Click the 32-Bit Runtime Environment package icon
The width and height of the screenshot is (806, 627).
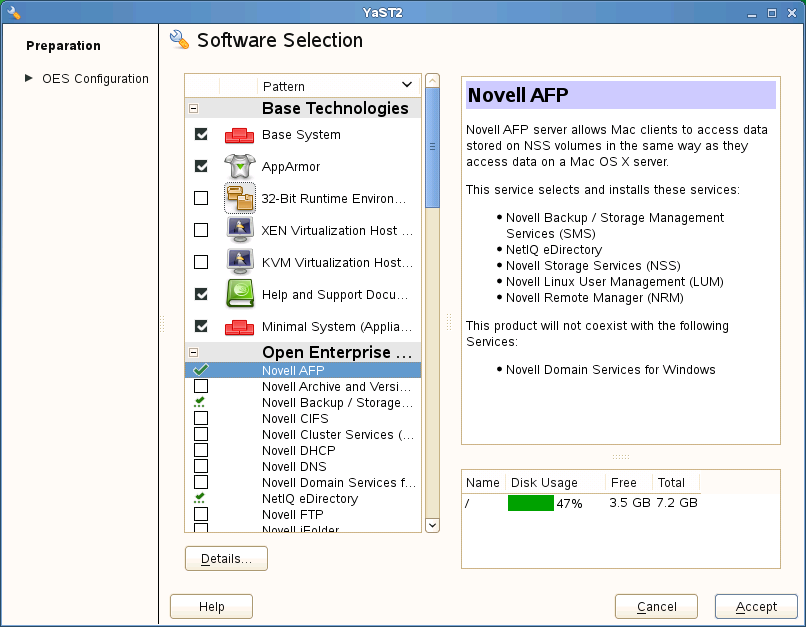pyautogui.click(x=239, y=198)
